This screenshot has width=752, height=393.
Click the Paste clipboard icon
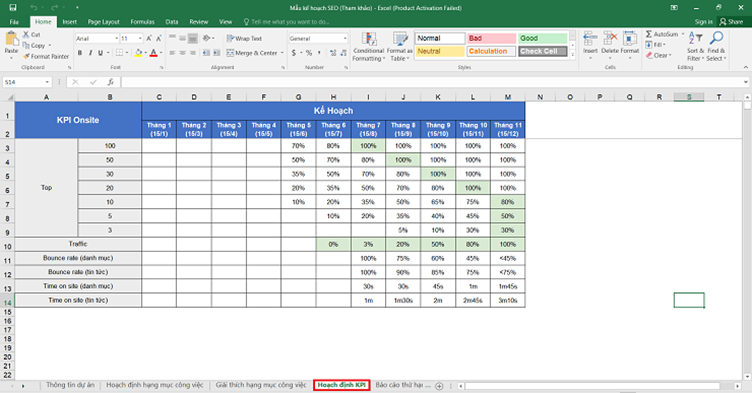11,38
